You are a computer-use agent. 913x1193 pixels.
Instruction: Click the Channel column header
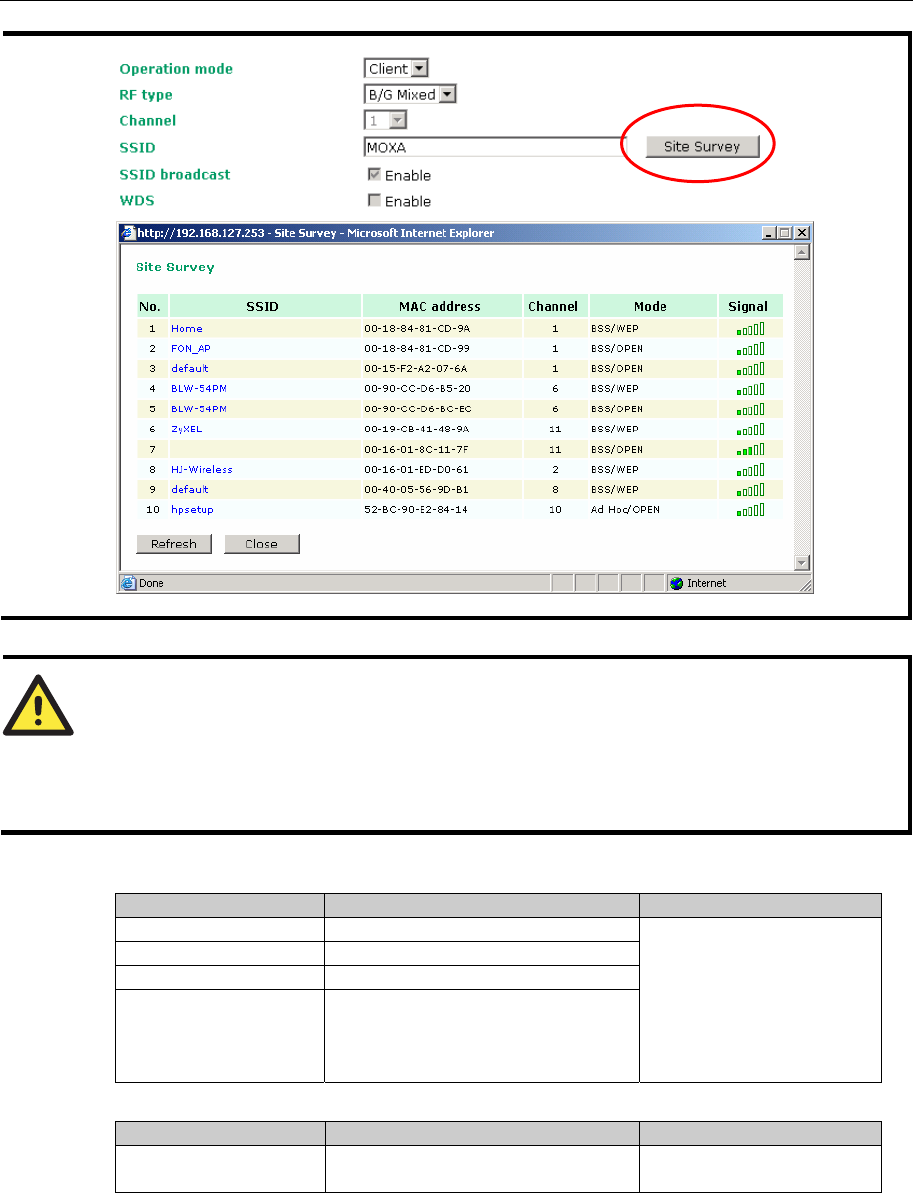tap(555, 306)
